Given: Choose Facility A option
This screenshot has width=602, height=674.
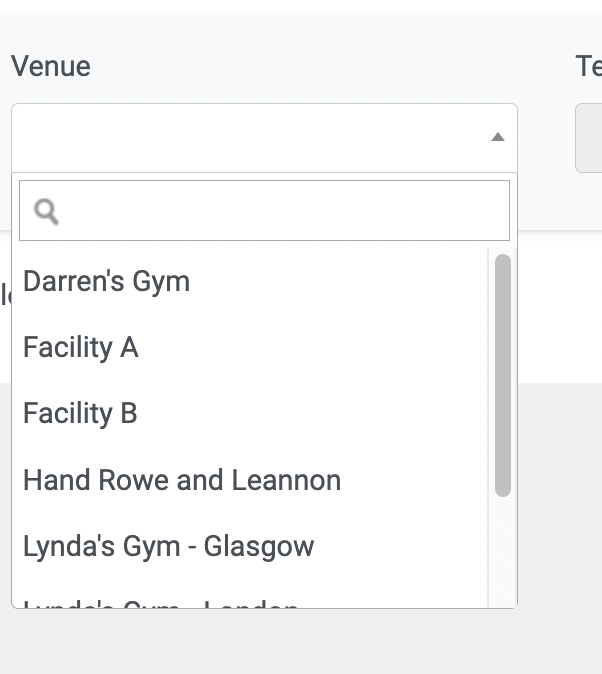Looking at the screenshot, I should click(80, 347).
